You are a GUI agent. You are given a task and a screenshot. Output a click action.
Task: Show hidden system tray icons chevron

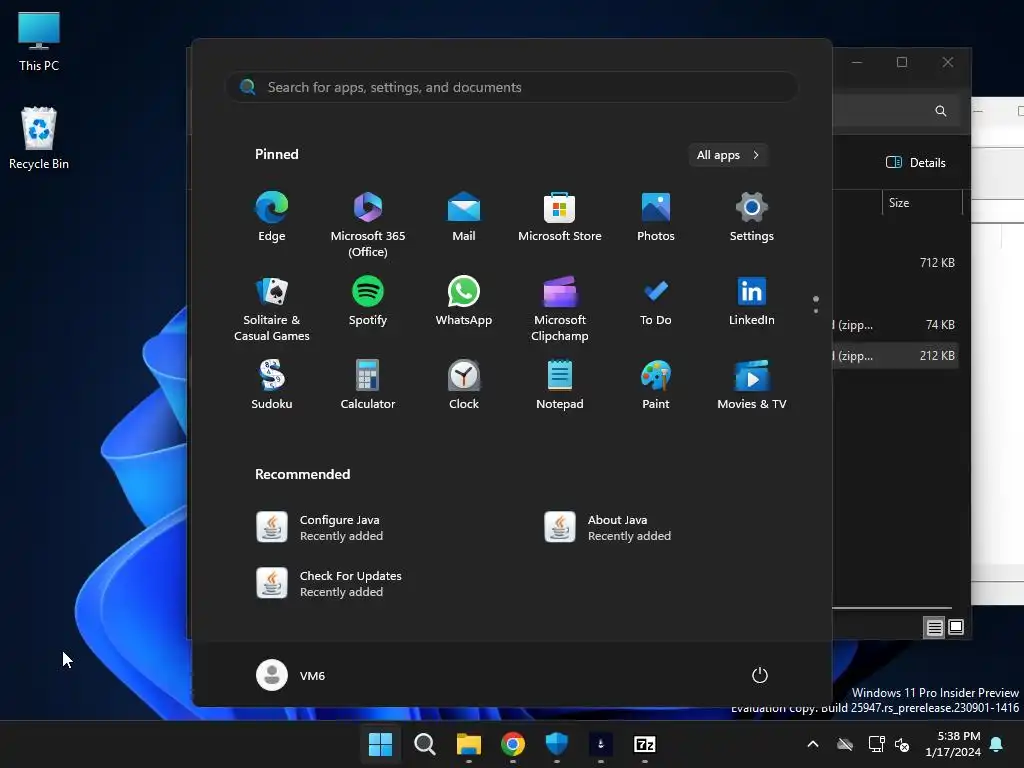point(812,744)
